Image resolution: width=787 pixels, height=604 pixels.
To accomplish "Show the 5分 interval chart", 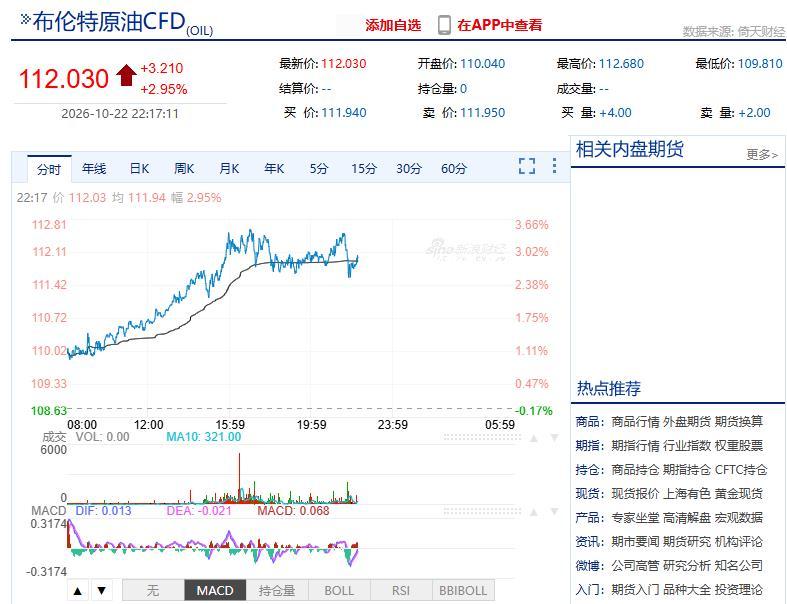I will [x=319, y=169].
